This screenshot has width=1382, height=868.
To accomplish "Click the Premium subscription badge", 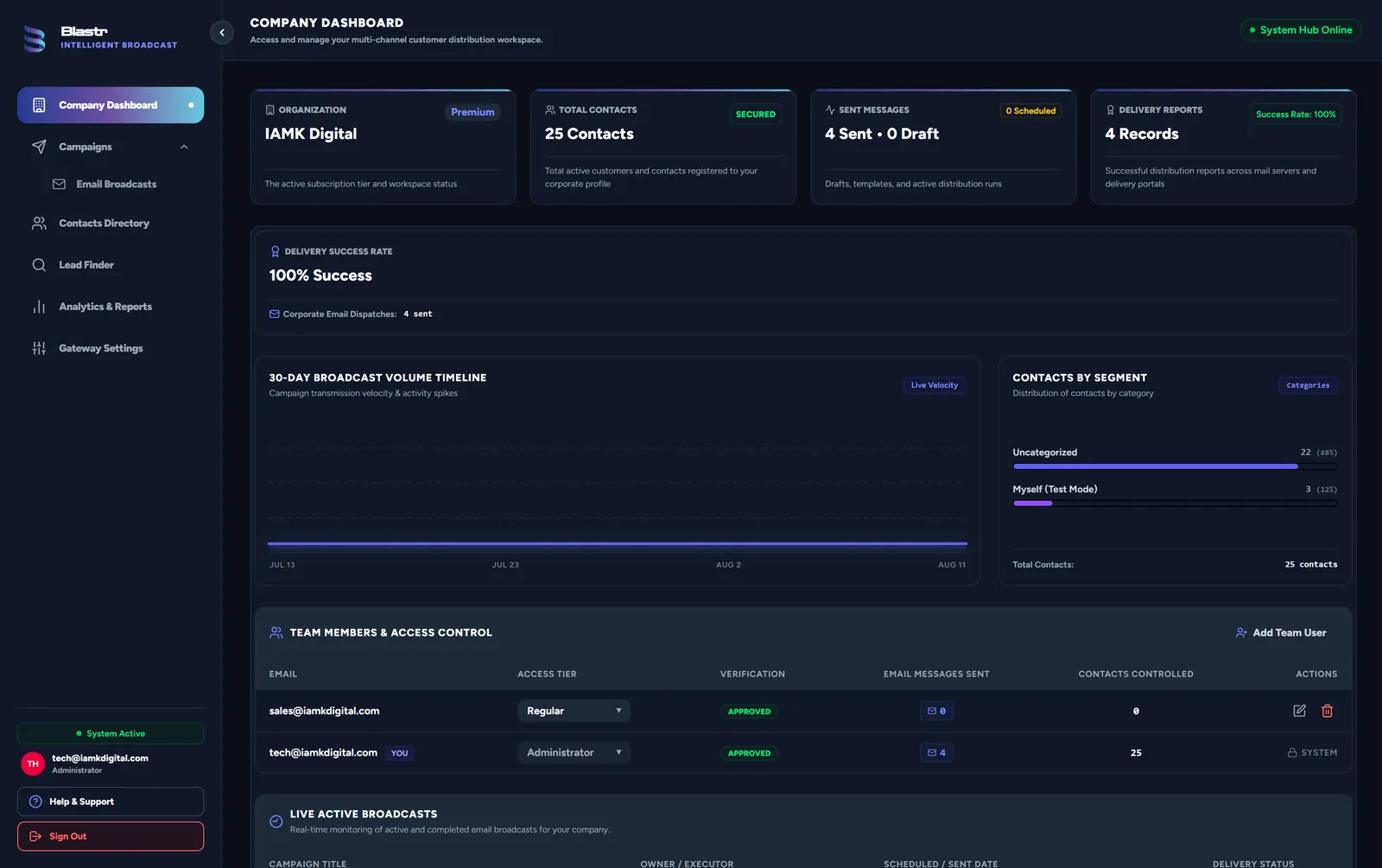I will click(x=472, y=112).
